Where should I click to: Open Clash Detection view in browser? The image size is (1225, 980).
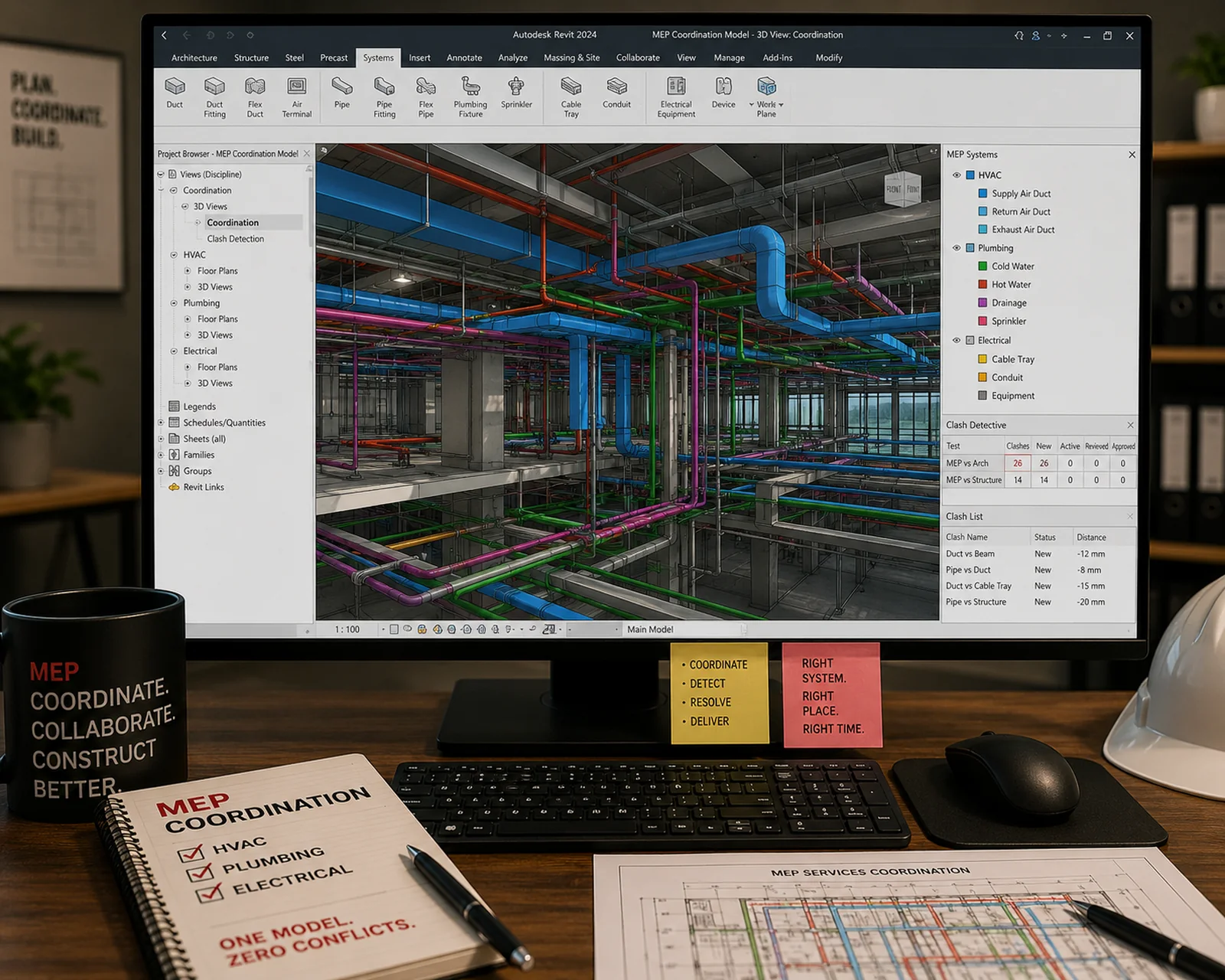[x=235, y=239]
